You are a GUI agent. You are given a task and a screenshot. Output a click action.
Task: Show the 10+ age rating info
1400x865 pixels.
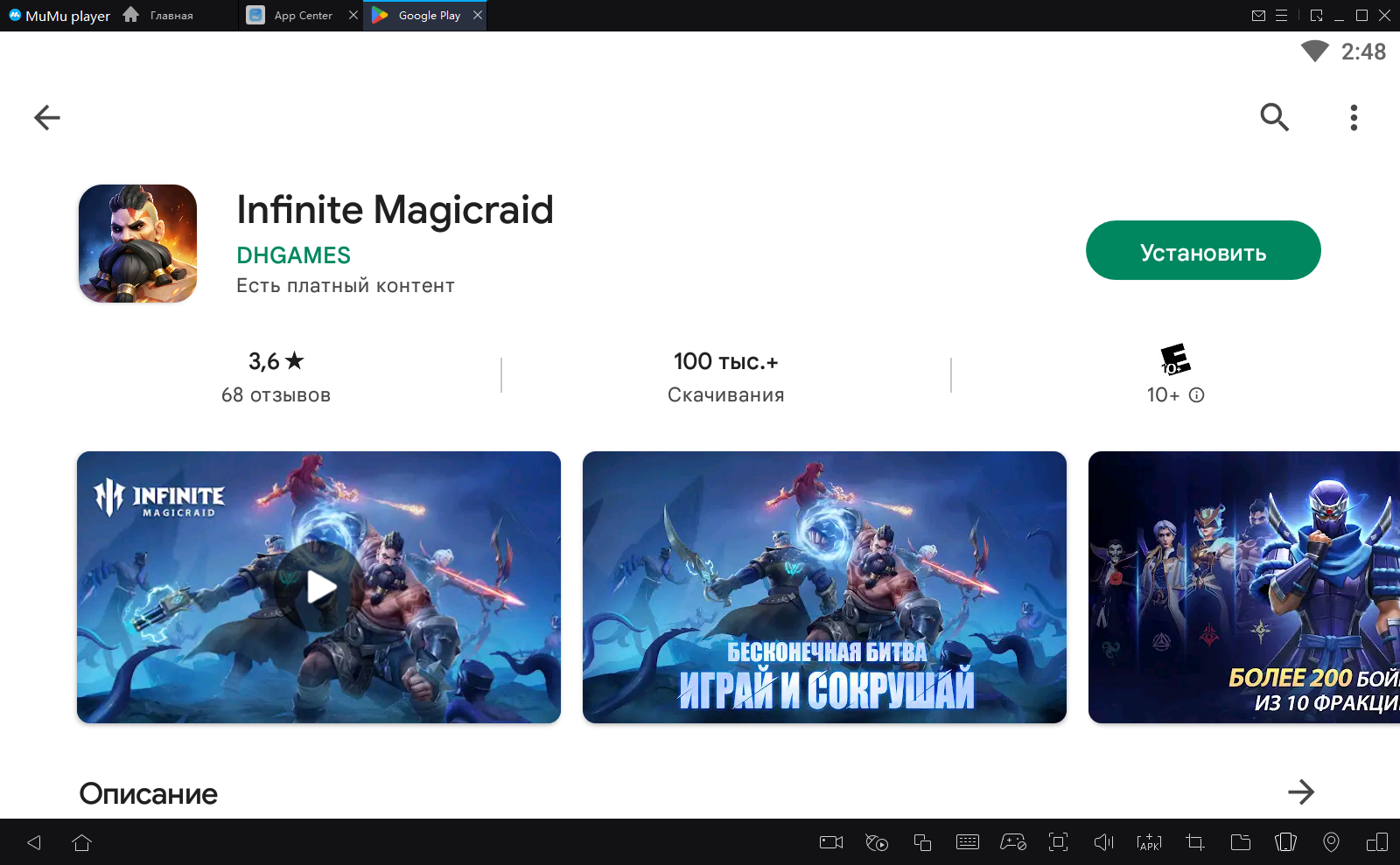[1196, 395]
